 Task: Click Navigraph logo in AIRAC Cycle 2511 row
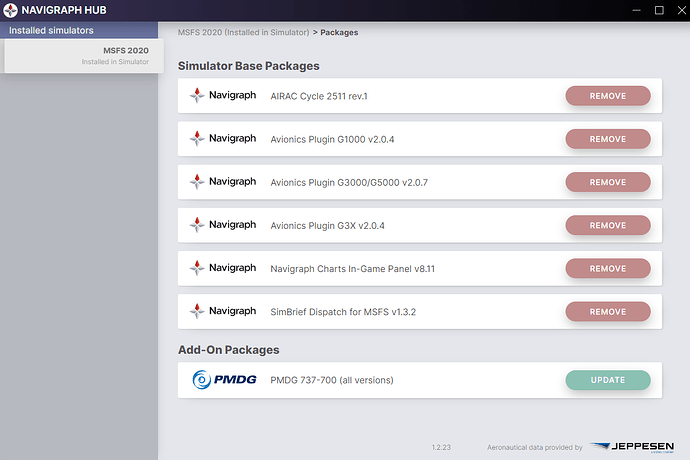tap(223, 95)
